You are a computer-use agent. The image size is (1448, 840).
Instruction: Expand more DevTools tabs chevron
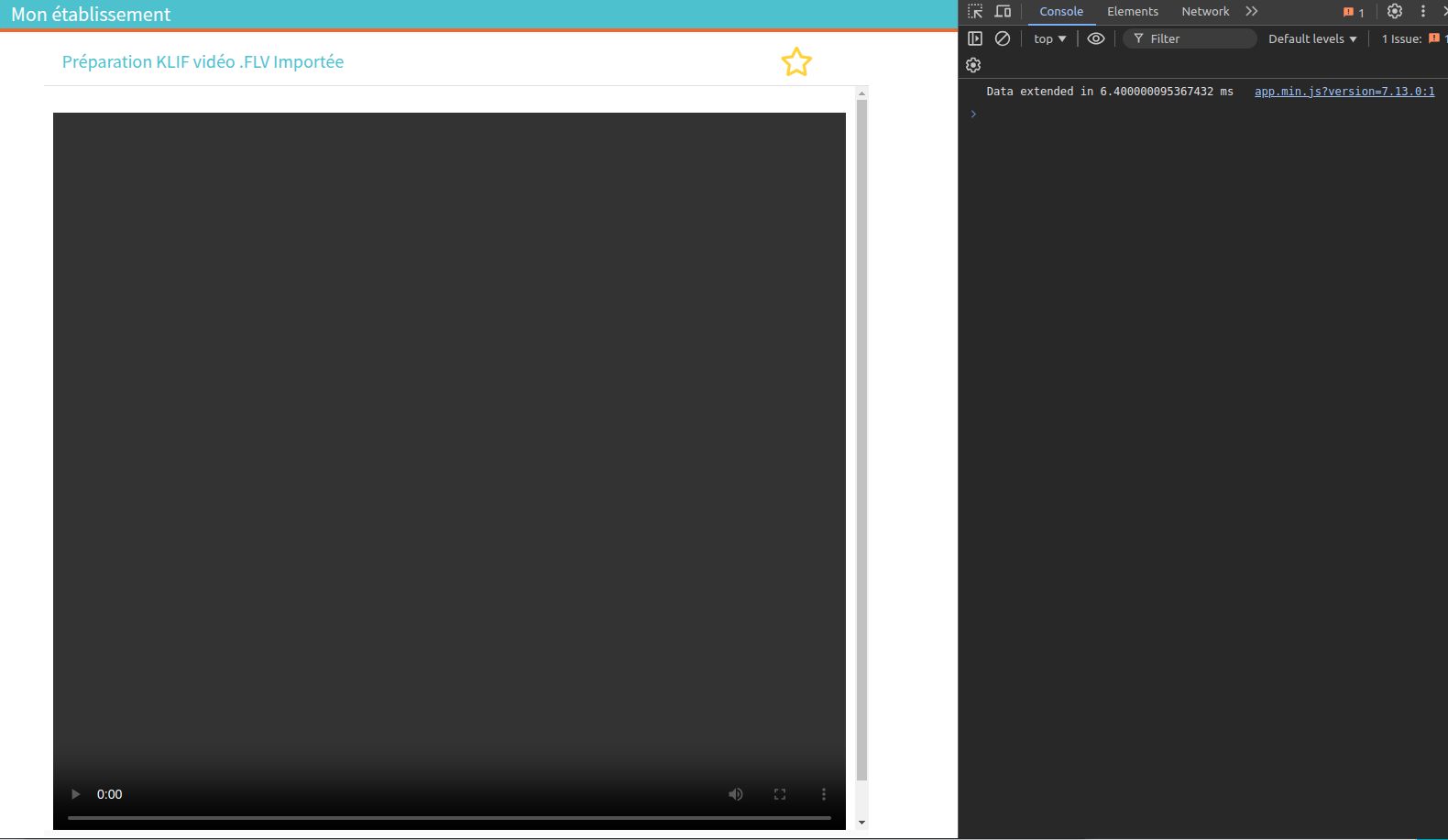tap(1252, 12)
